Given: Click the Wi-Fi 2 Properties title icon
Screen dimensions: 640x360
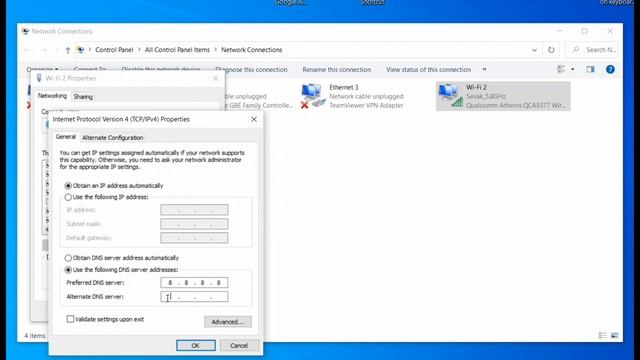Looking at the screenshot, I should pyautogui.click(x=39, y=78).
